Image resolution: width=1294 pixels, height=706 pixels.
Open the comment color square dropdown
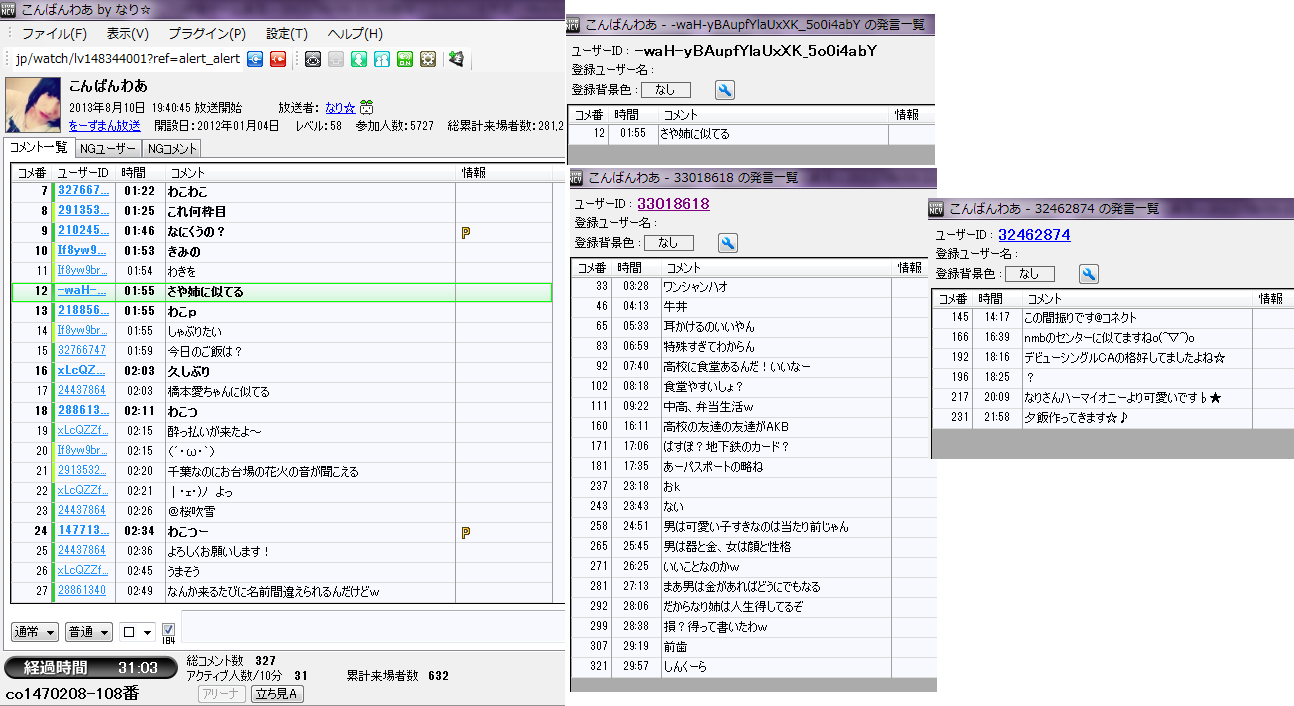[x=136, y=632]
